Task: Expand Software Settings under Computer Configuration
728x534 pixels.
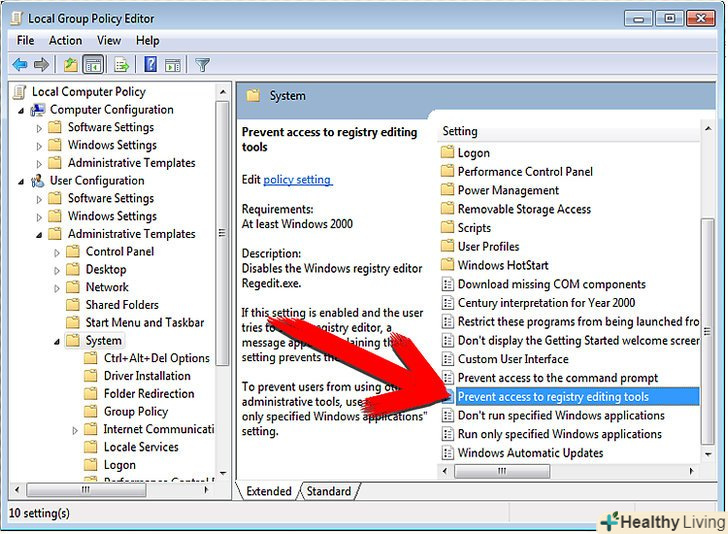Action: 39,129
